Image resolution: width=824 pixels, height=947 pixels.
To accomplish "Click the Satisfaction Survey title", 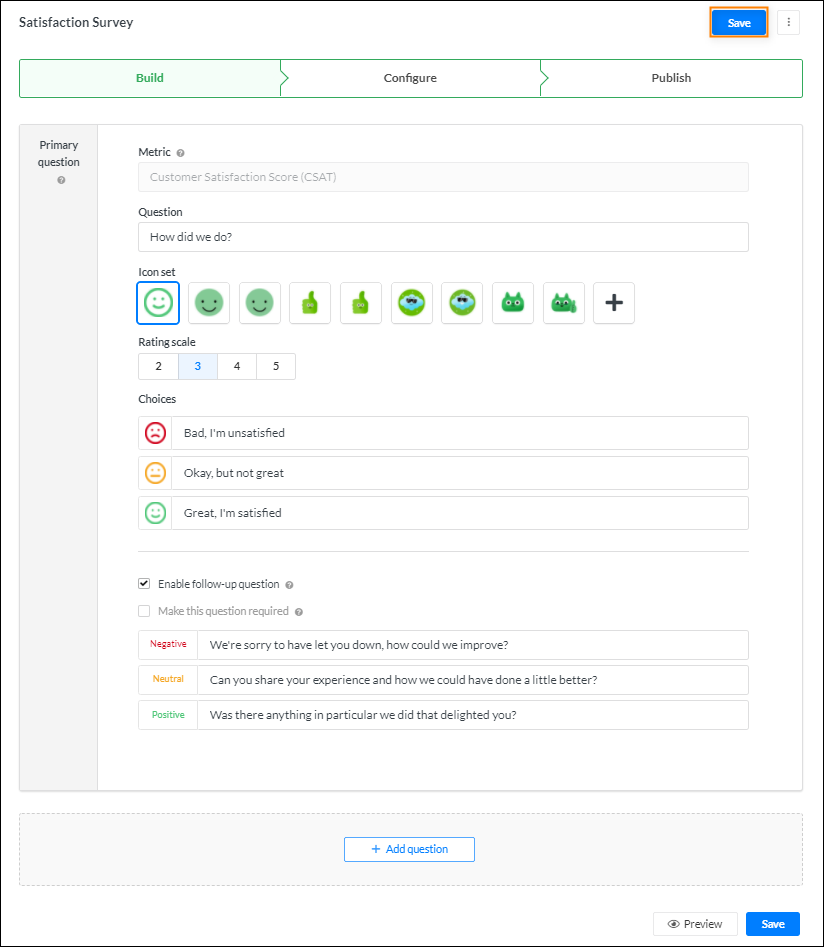I will click(76, 22).
